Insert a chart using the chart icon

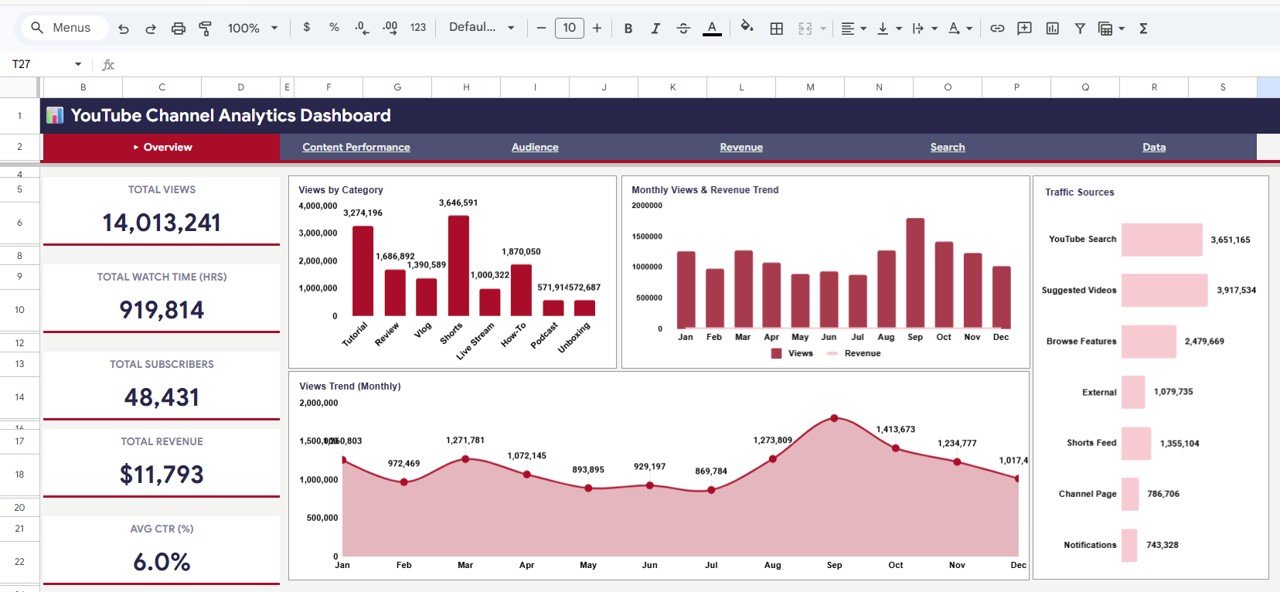1051,28
